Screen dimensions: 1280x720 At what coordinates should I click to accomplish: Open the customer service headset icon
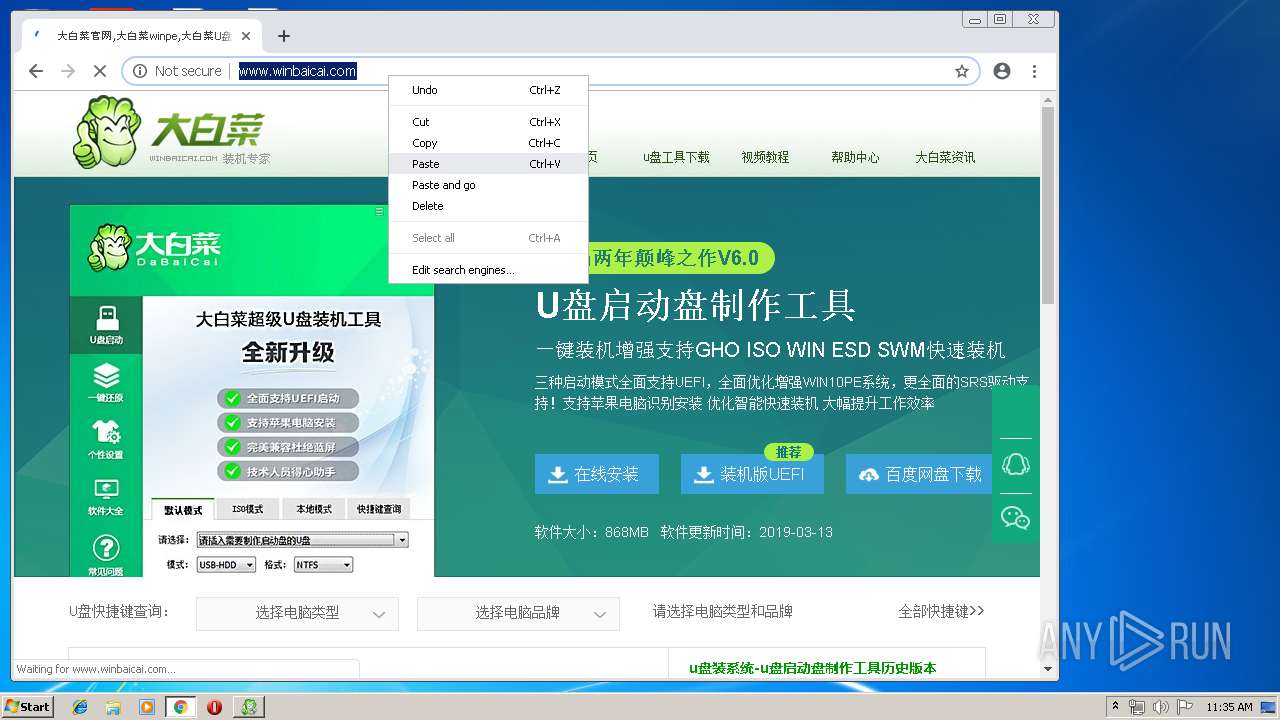[1016, 465]
